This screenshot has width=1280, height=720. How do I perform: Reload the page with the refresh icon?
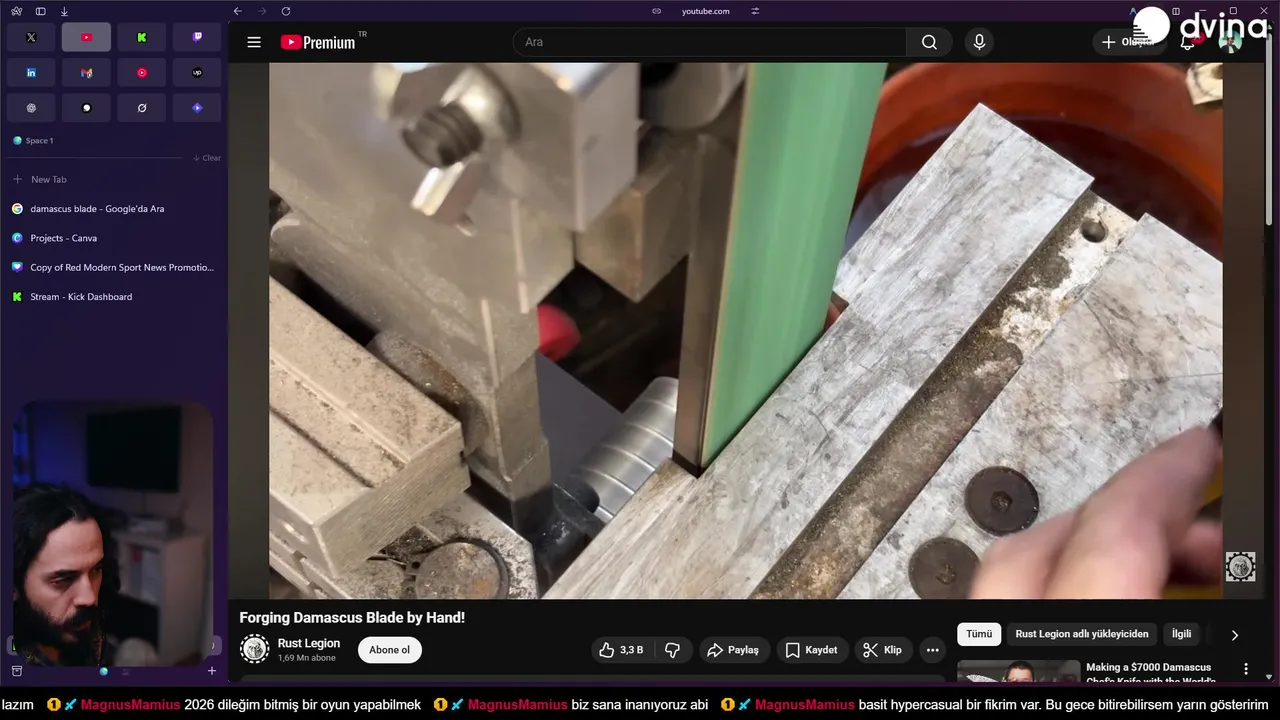286,11
